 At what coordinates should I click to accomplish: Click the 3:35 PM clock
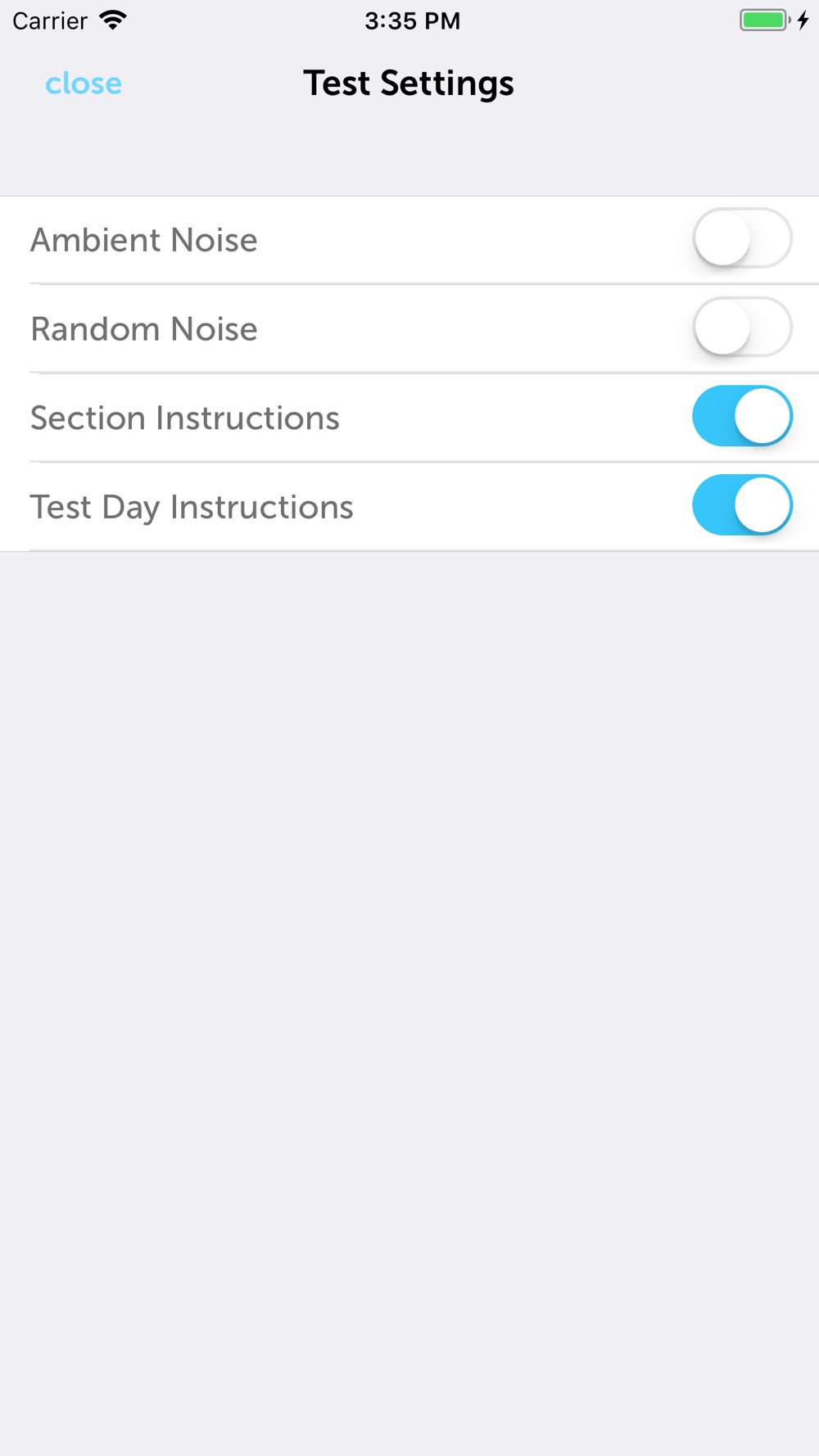click(412, 20)
